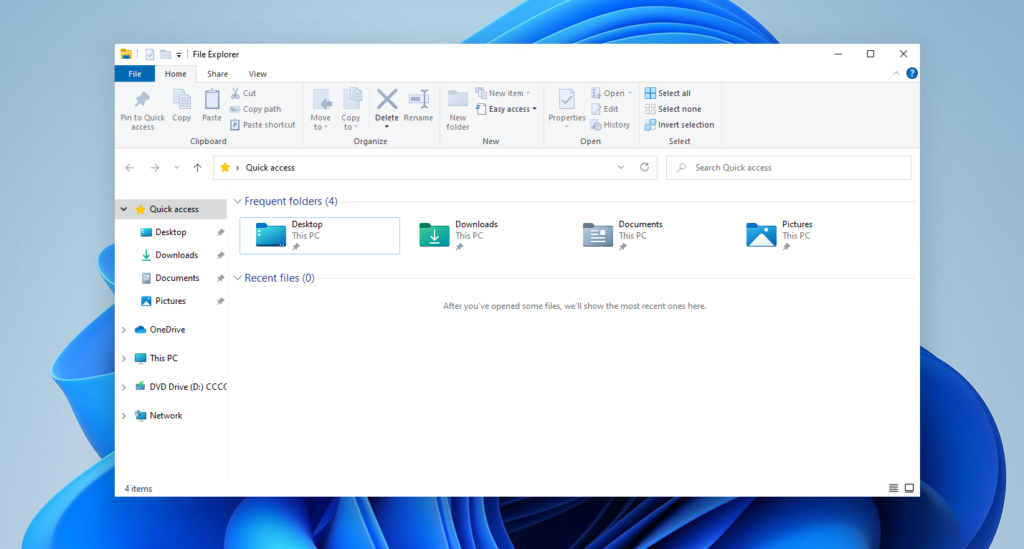This screenshot has height=549, width=1024.
Task: Click Select all button
Action: [667, 93]
